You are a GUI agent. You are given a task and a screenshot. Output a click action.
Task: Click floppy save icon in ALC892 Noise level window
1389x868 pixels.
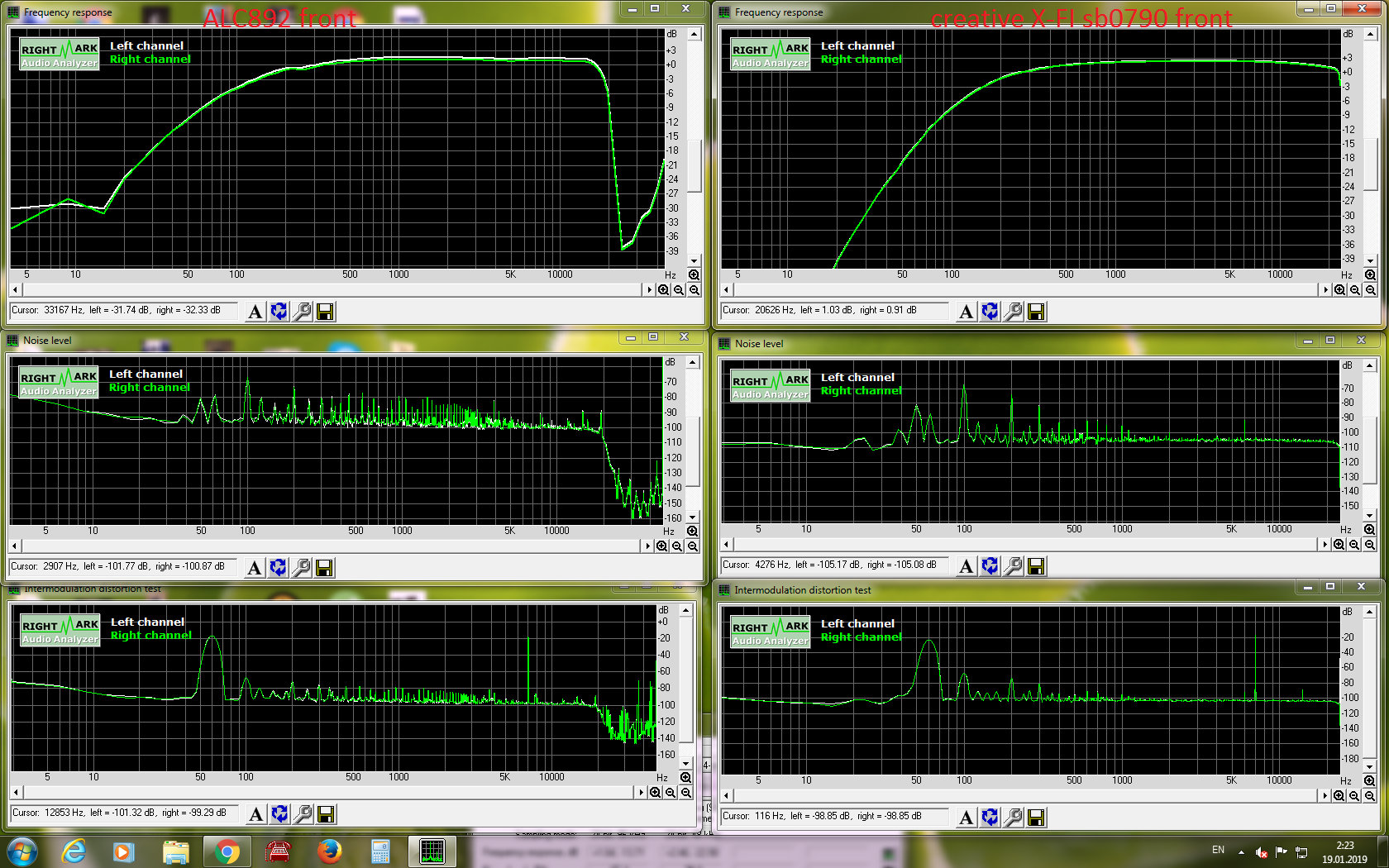coord(325,568)
